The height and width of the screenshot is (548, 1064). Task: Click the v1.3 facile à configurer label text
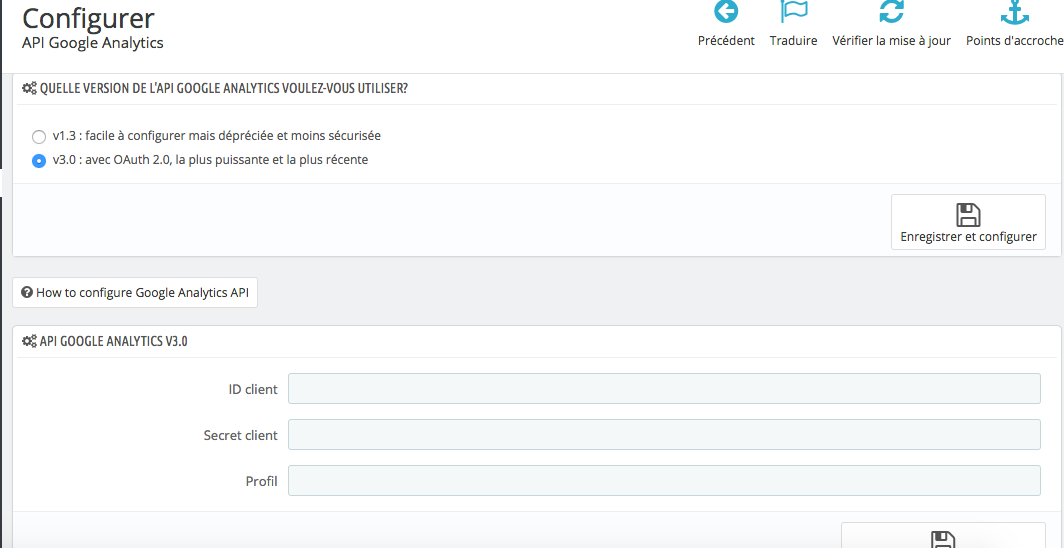pyautogui.click(x=216, y=136)
